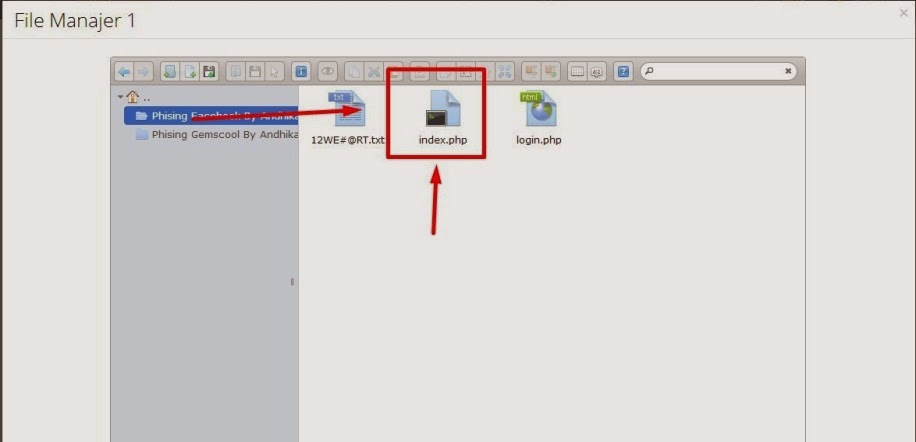Screen dimensions: 916x442
Task: Upload files with the green floppy disk icon
Action: pyautogui.click(x=209, y=72)
